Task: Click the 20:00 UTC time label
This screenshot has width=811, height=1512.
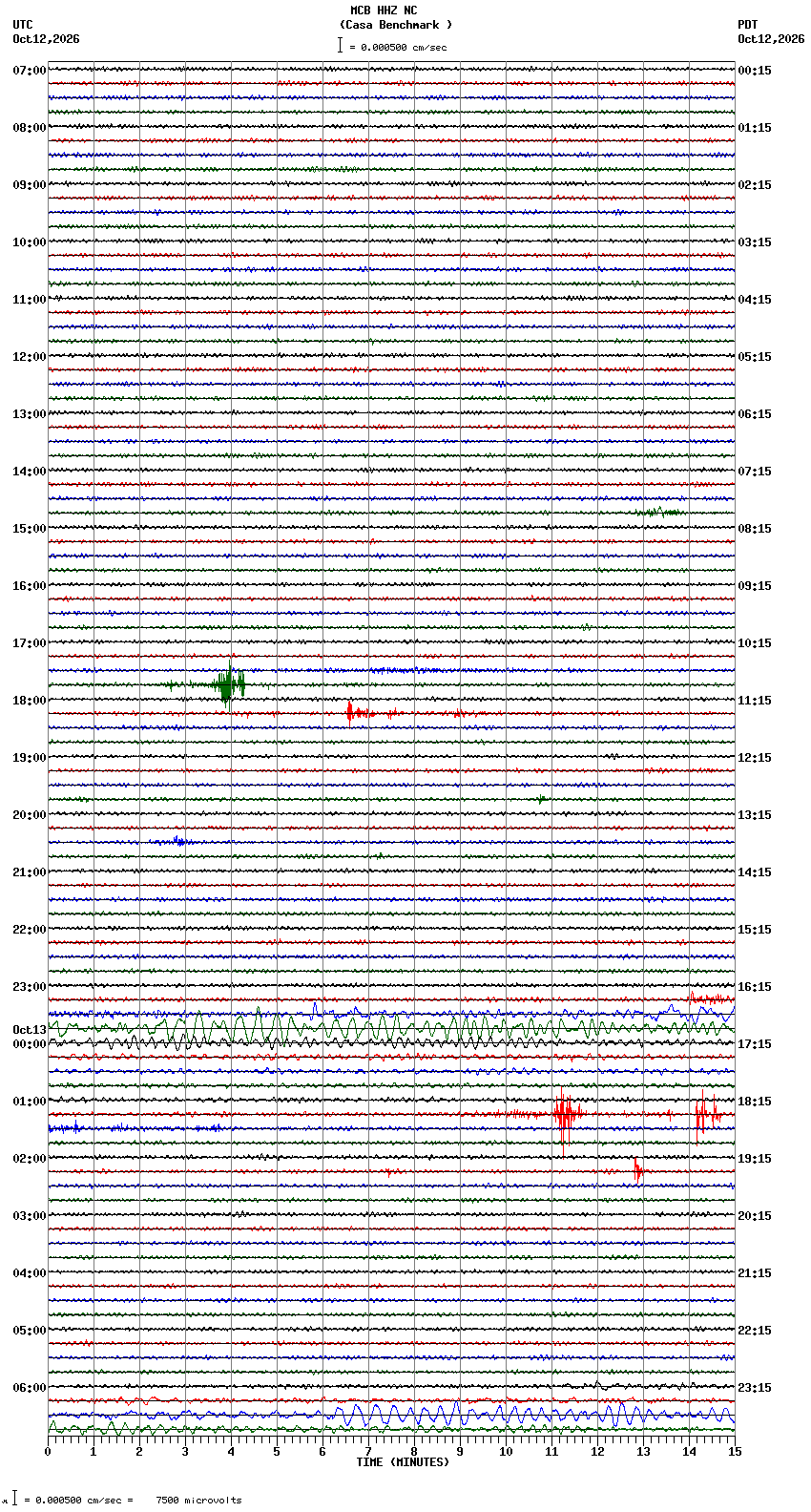Action: (30, 815)
